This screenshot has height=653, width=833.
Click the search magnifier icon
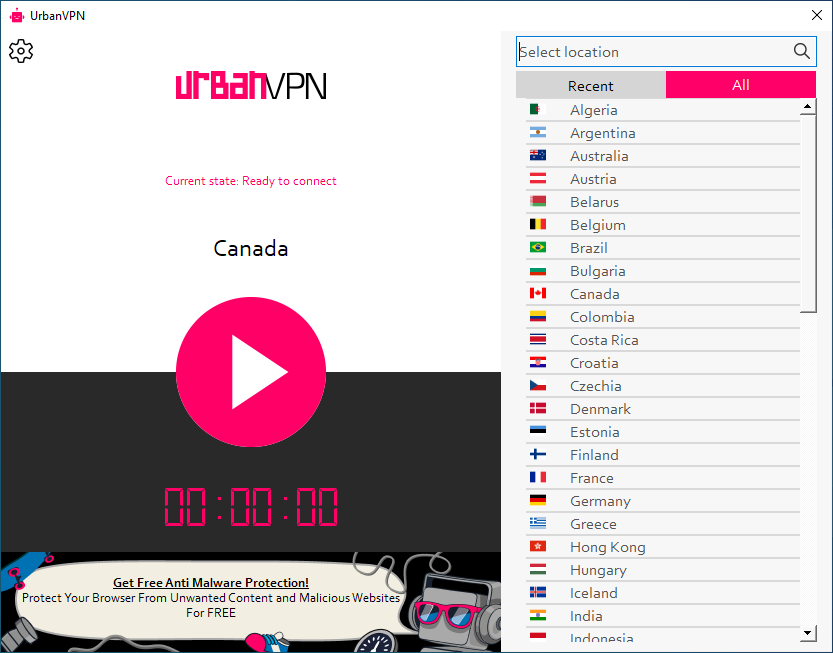[801, 51]
